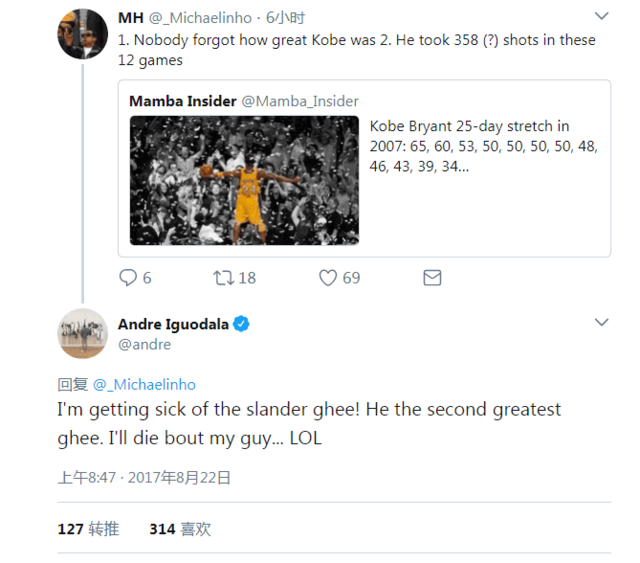
Task: Expand options chevron on Andre Iguodala's tweet
Action: click(x=602, y=322)
